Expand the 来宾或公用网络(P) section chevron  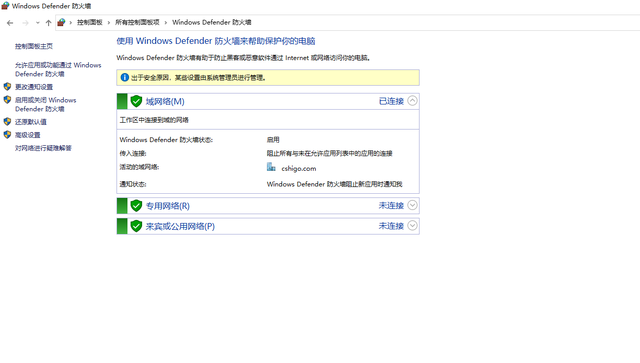tap(412, 225)
